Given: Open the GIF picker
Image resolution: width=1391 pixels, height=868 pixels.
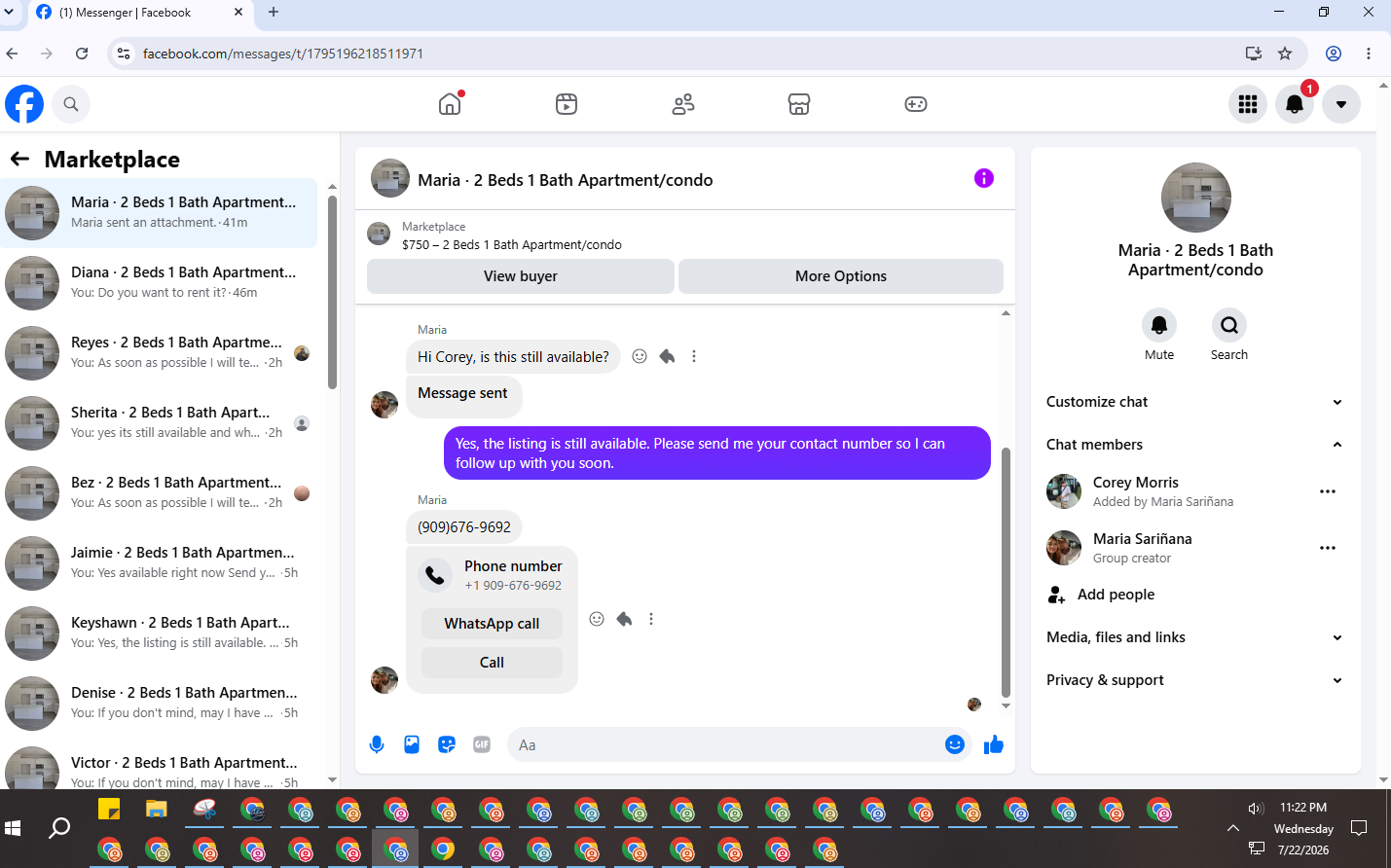Looking at the screenshot, I should pyautogui.click(x=482, y=744).
